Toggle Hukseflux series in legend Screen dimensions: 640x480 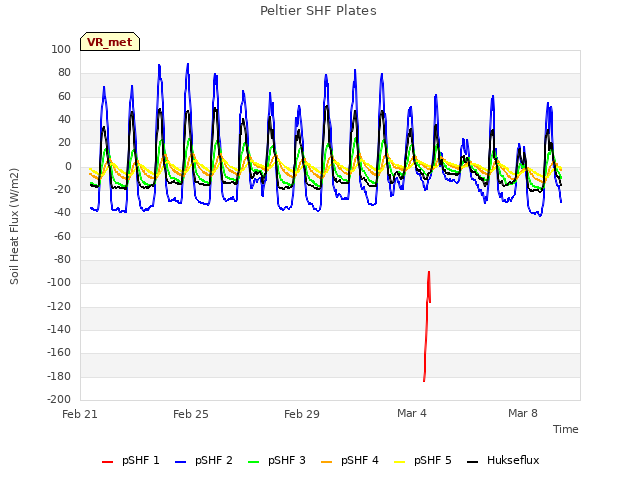[x=503, y=461]
